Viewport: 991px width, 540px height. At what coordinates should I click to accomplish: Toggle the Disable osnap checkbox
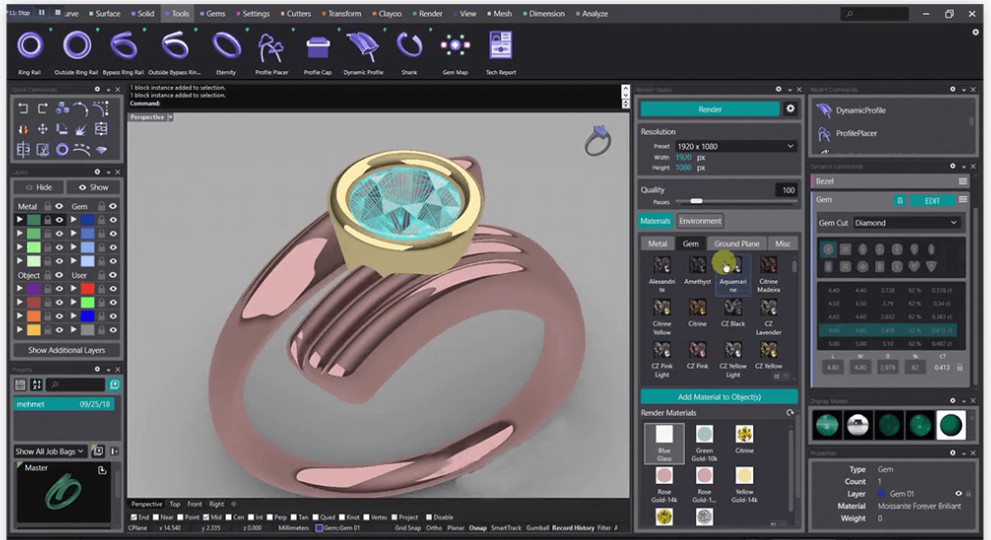430,517
